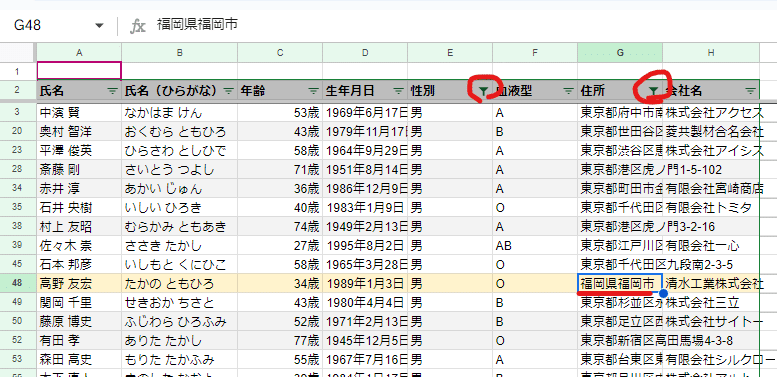Image resolution: width=777 pixels, height=377 pixels.
Task: Select cell 株式会社アクセス
Action: [711, 112]
